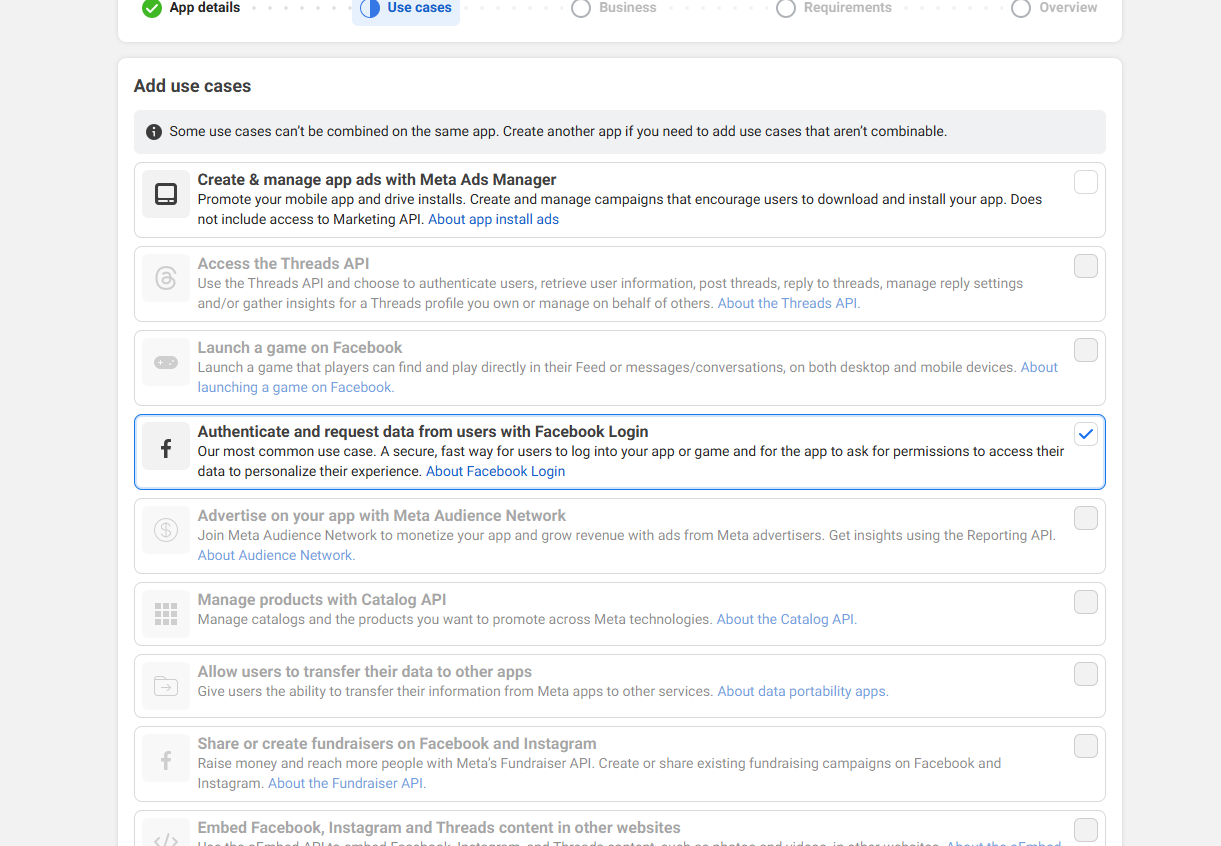
Task: Check the Meta Ads Manager use case checkbox
Action: [1085, 182]
